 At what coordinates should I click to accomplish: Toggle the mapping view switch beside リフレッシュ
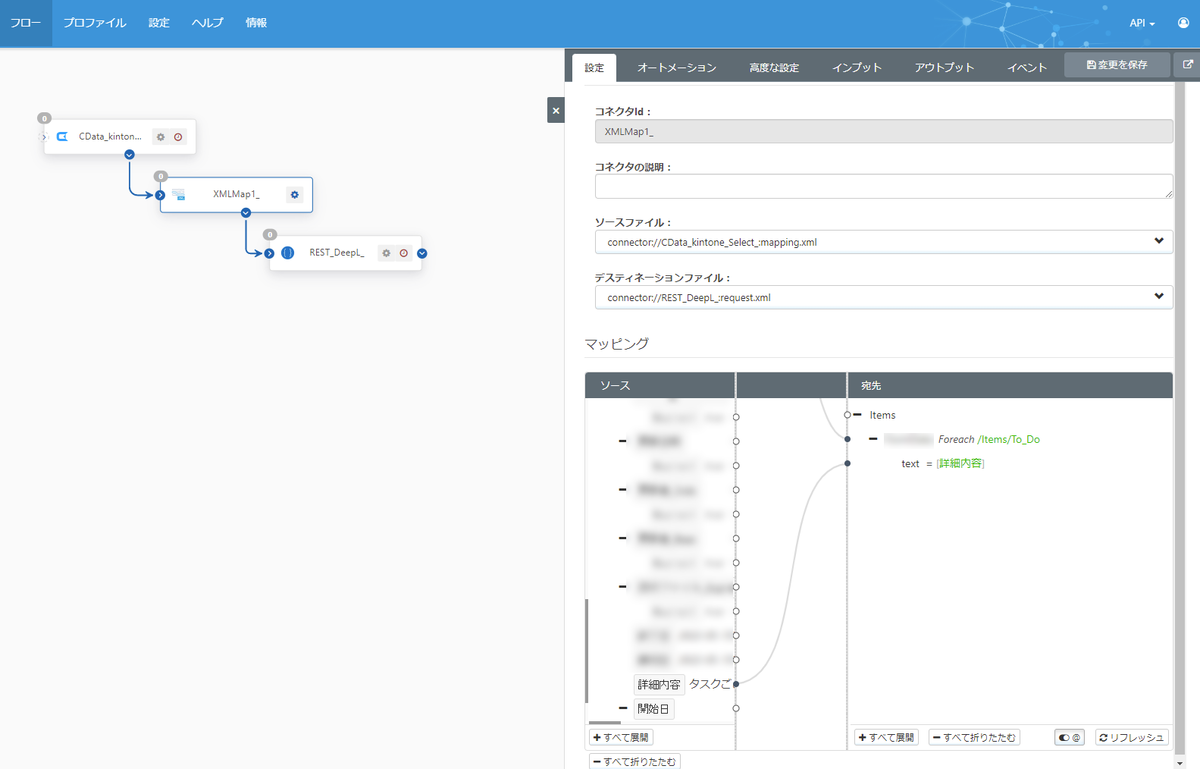point(1070,737)
